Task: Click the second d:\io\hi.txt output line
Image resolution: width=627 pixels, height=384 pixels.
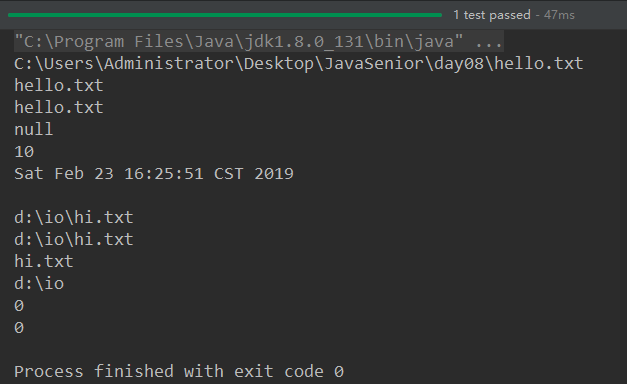Action: point(74,240)
